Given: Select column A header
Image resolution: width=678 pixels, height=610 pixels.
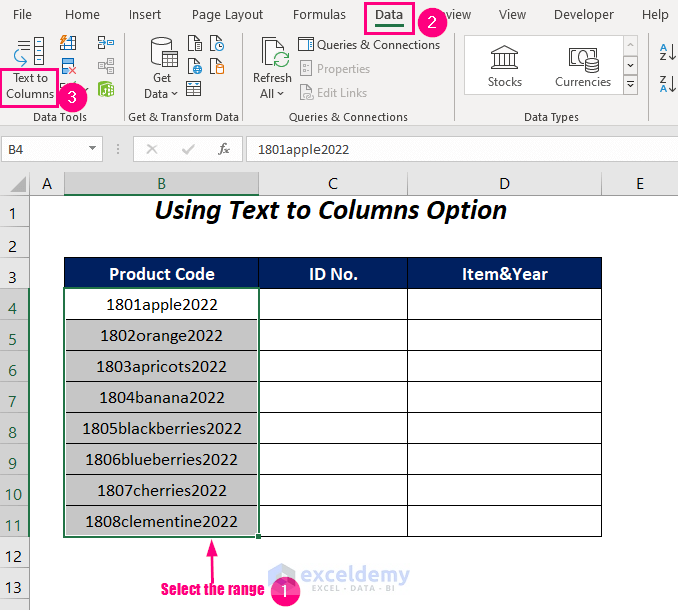Looking at the screenshot, I should click(47, 184).
